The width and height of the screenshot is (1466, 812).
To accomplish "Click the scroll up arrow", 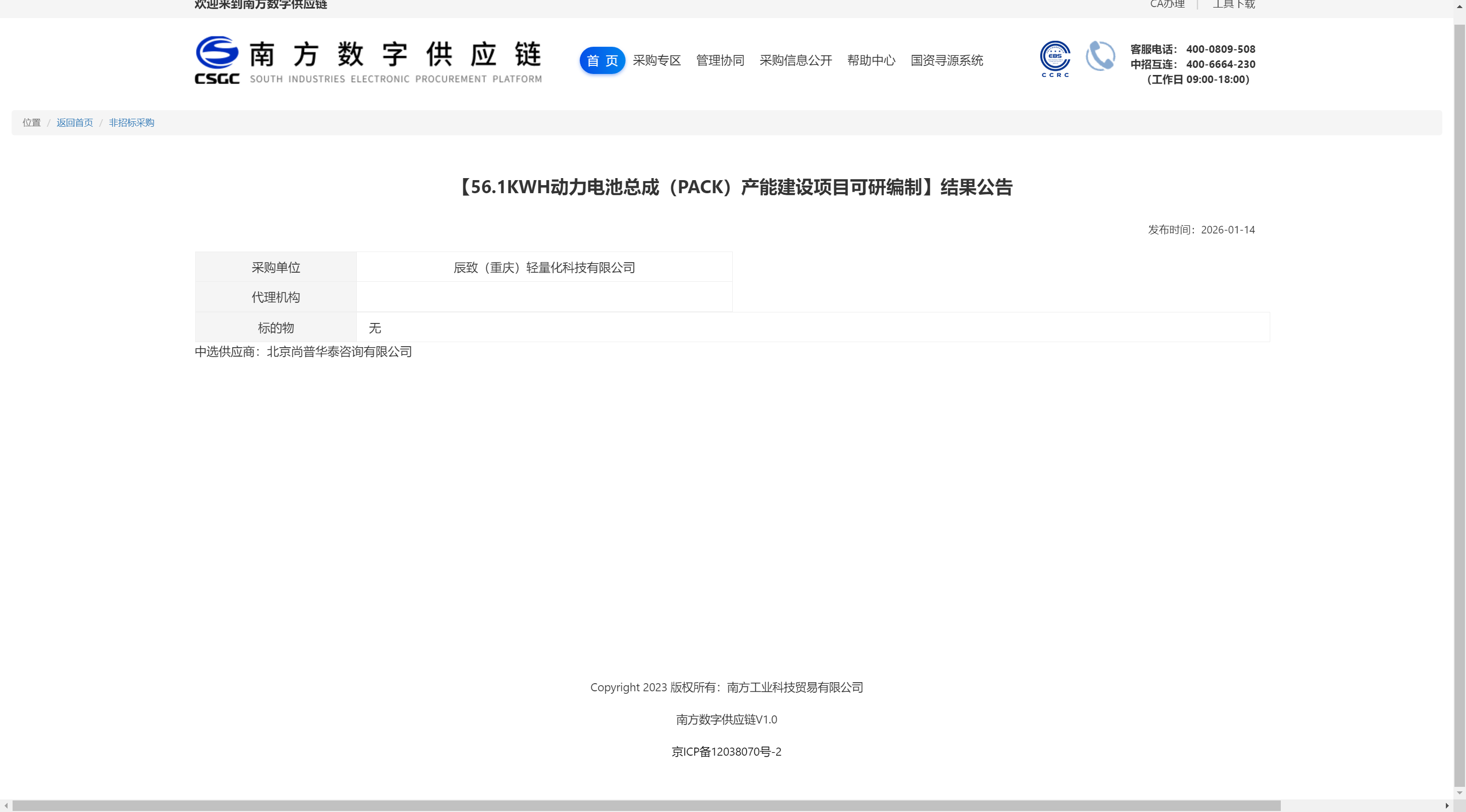I will 1459,5.
